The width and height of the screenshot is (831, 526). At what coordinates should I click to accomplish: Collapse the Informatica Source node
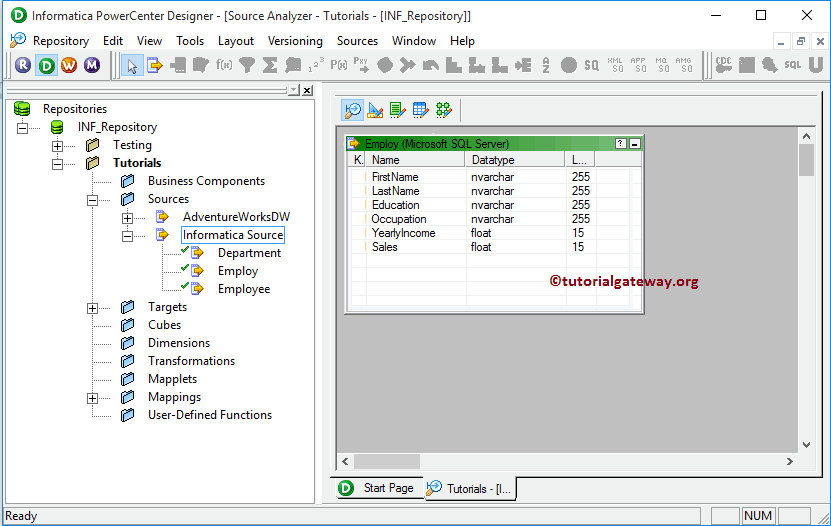click(127, 236)
